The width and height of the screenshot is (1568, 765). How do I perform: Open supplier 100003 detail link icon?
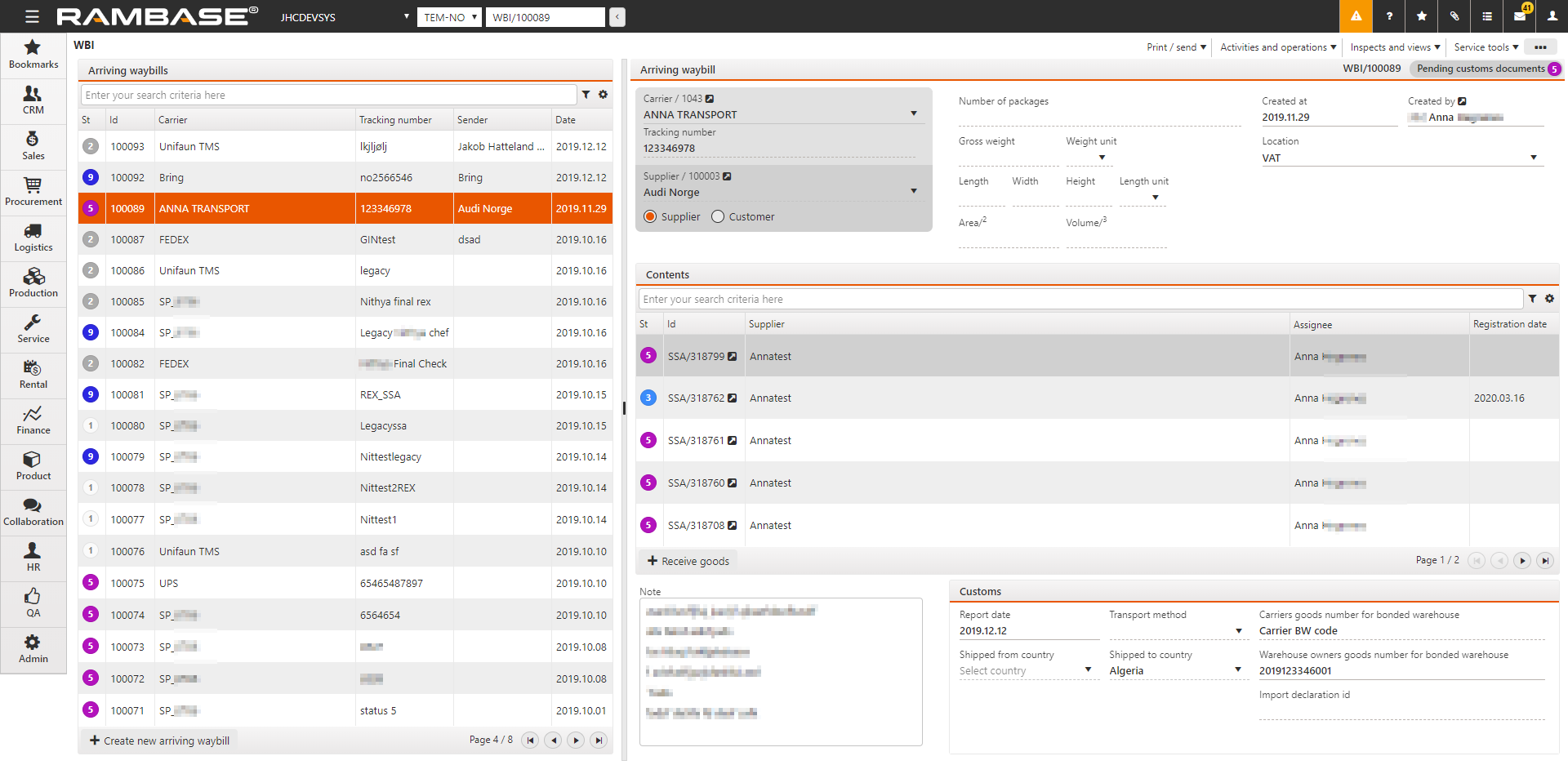coord(727,176)
